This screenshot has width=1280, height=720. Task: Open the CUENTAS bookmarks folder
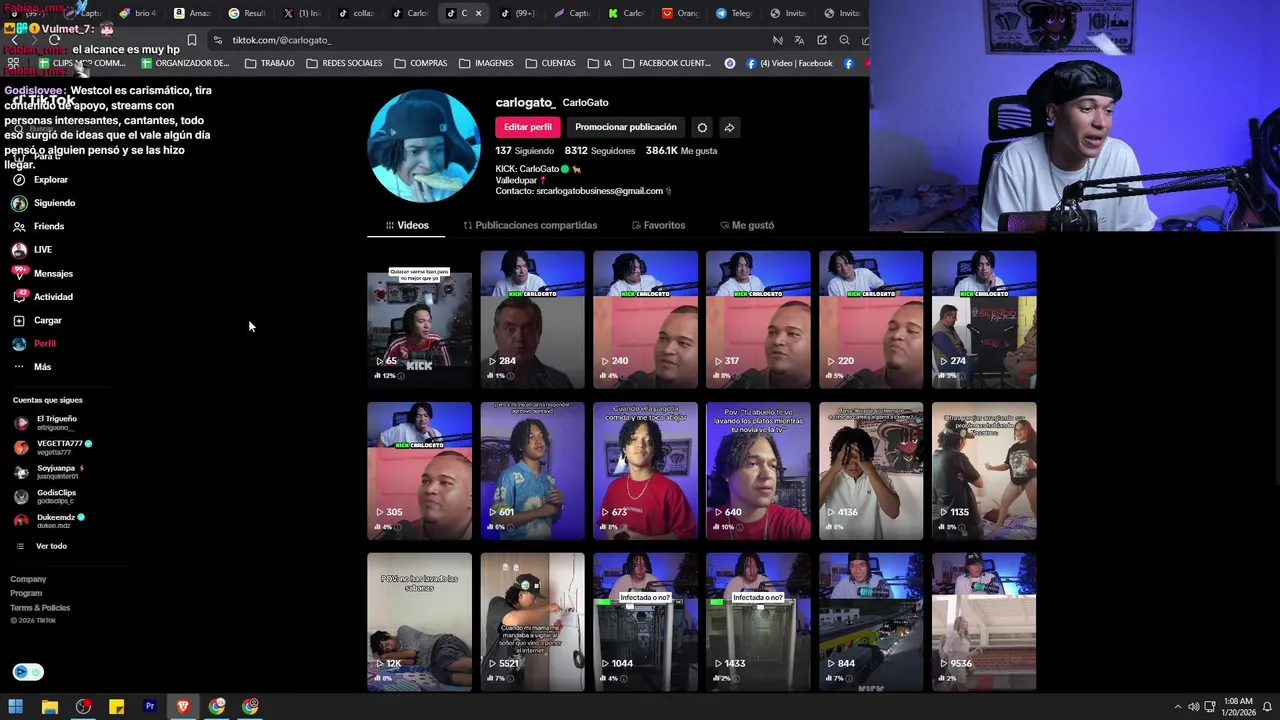(x=550, y=63)
